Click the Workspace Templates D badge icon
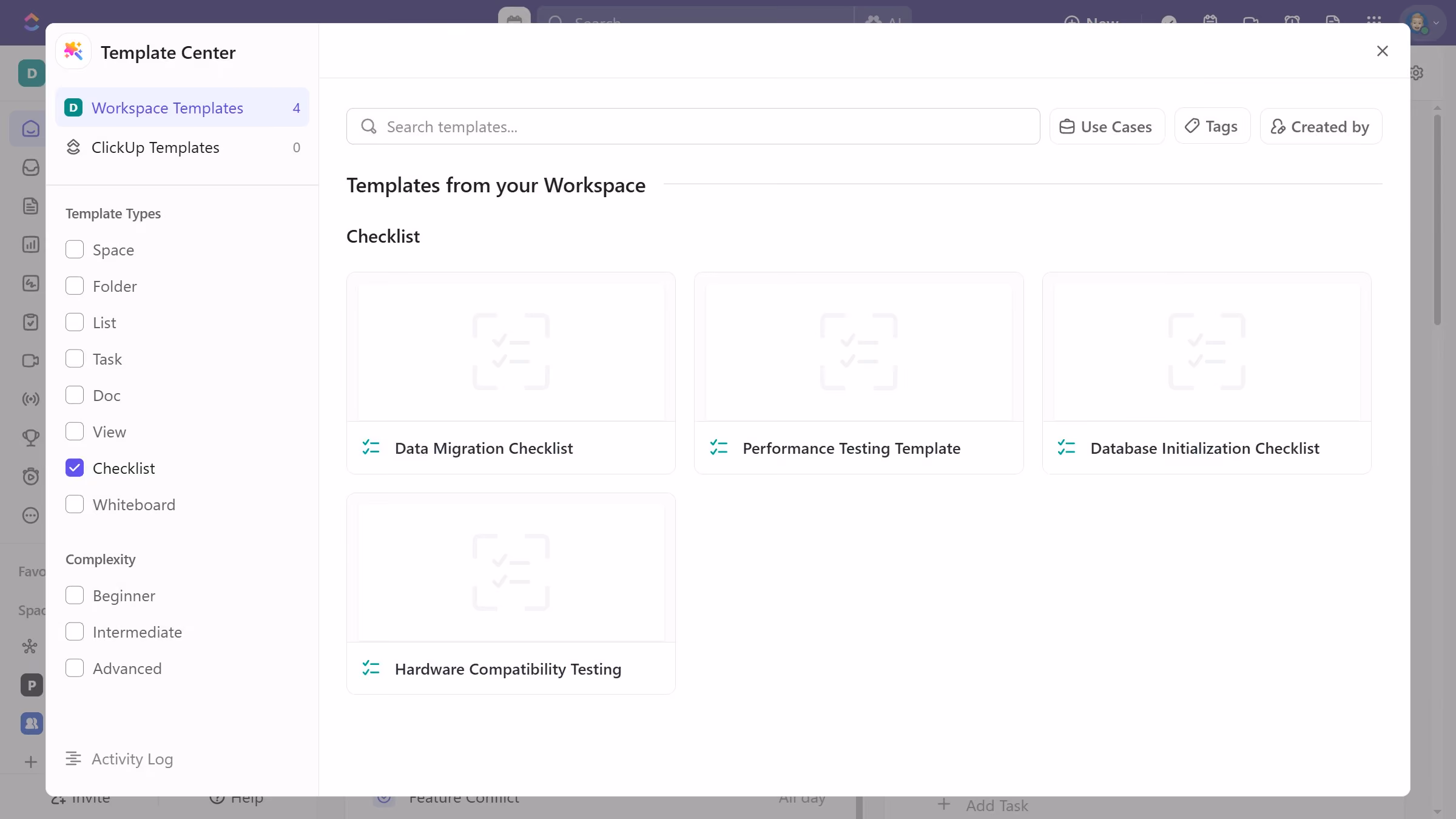The width and height of the screenshot is (1456, 819). point(73,107)
